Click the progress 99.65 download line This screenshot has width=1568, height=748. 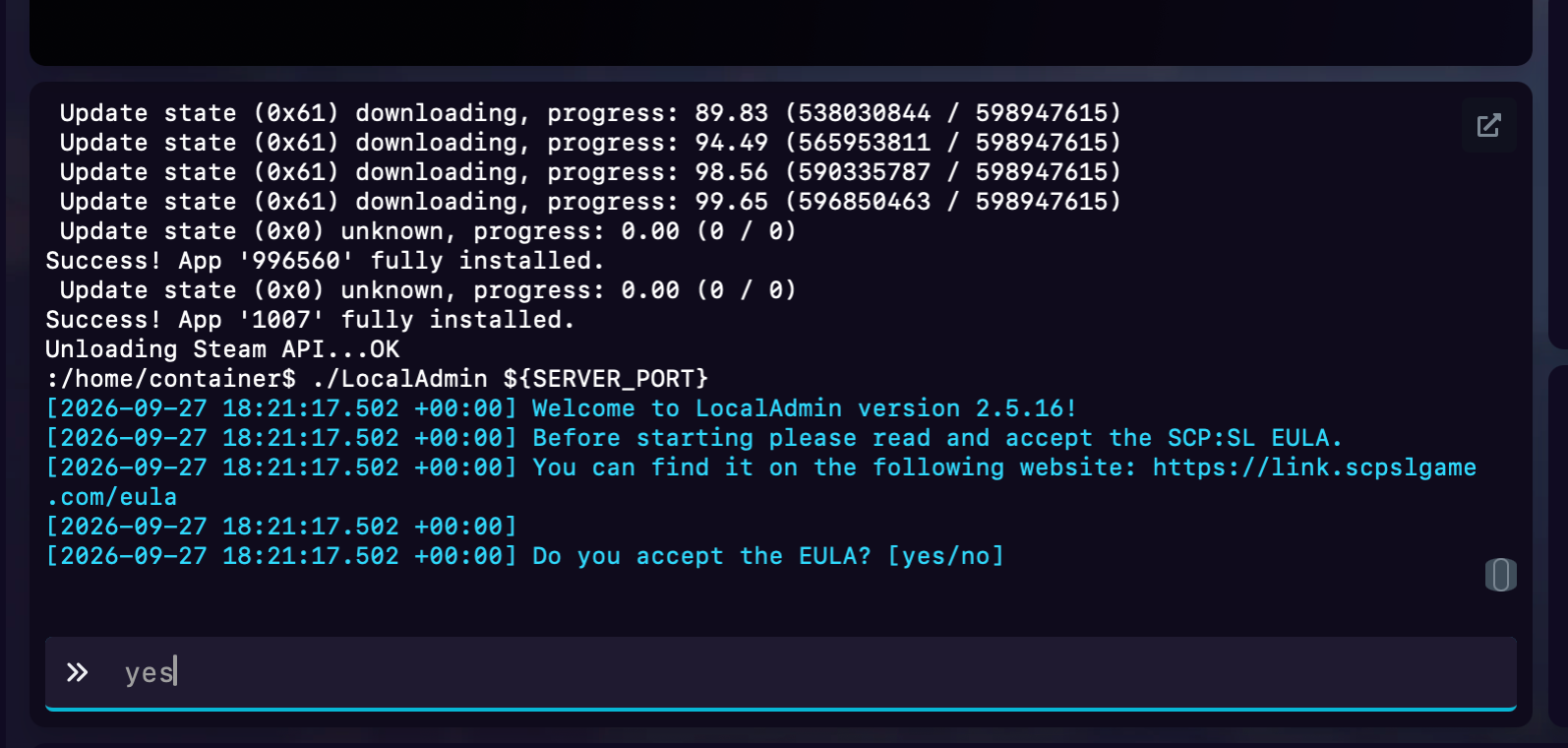(590, 202)
